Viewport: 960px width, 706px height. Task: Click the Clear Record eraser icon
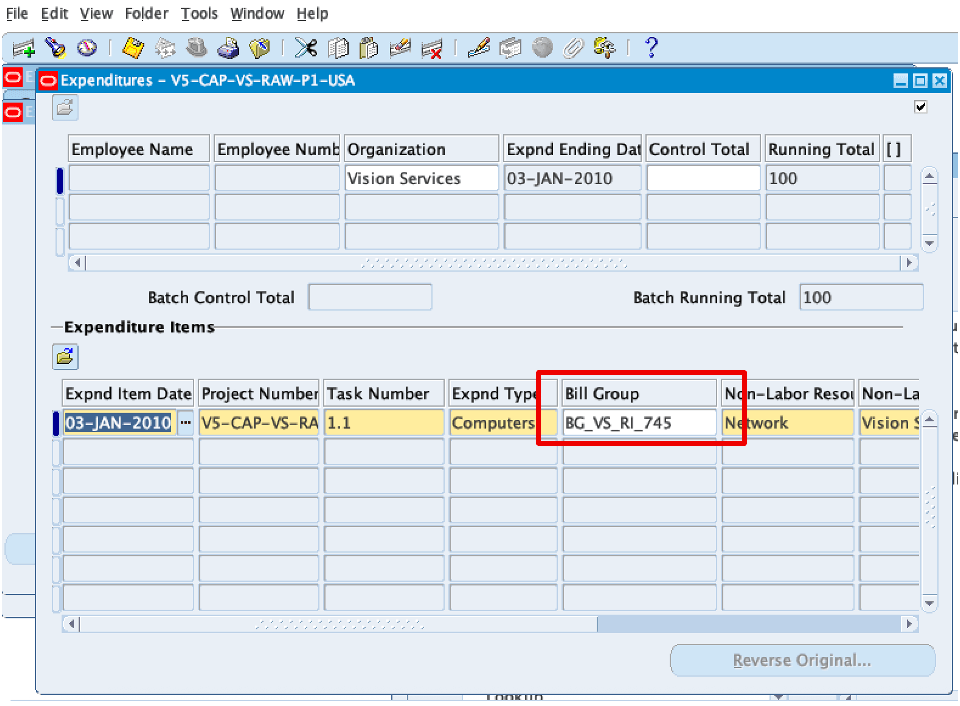[400, 48]
